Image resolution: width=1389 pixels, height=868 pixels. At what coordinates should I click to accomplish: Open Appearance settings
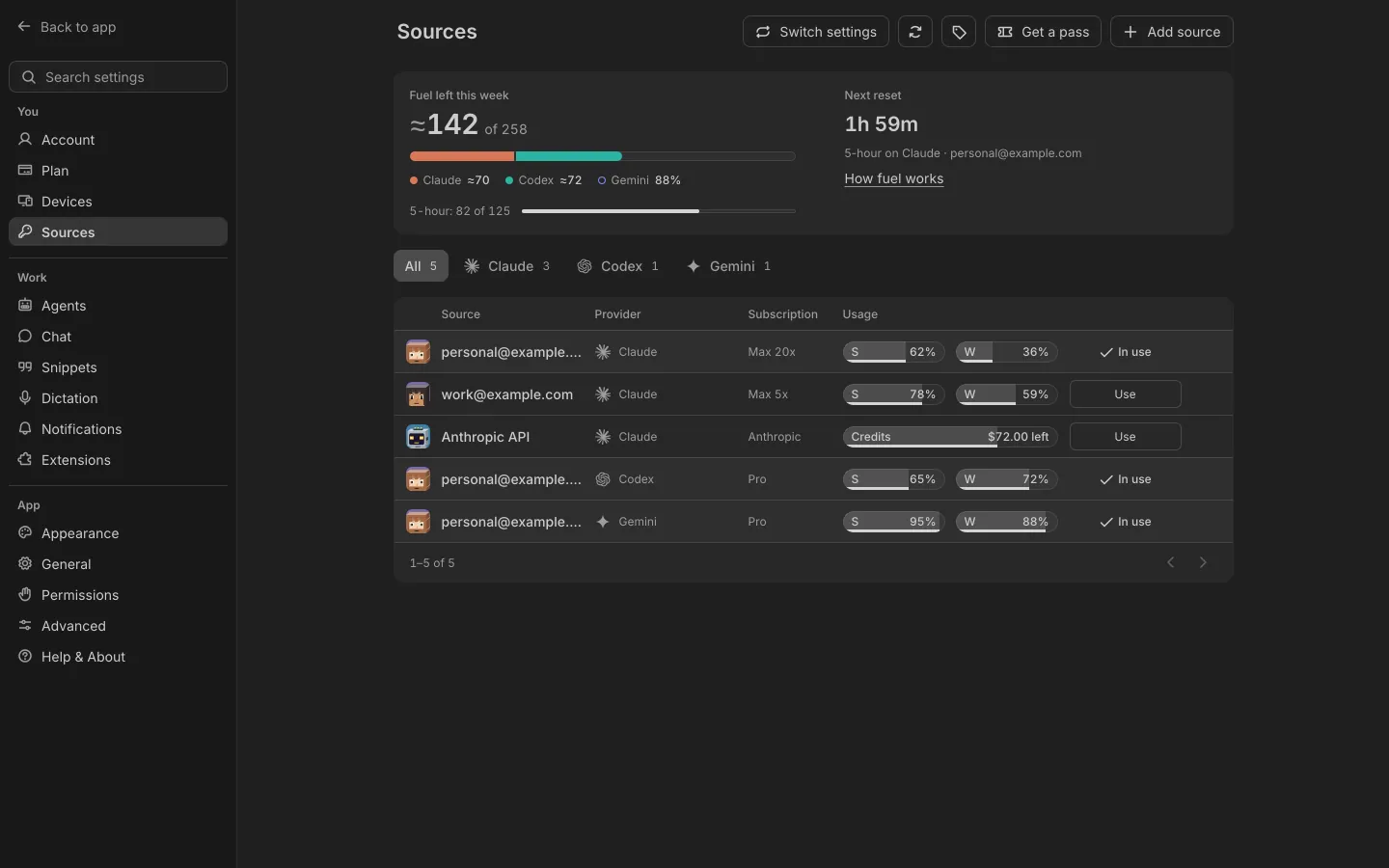point(118,533)
